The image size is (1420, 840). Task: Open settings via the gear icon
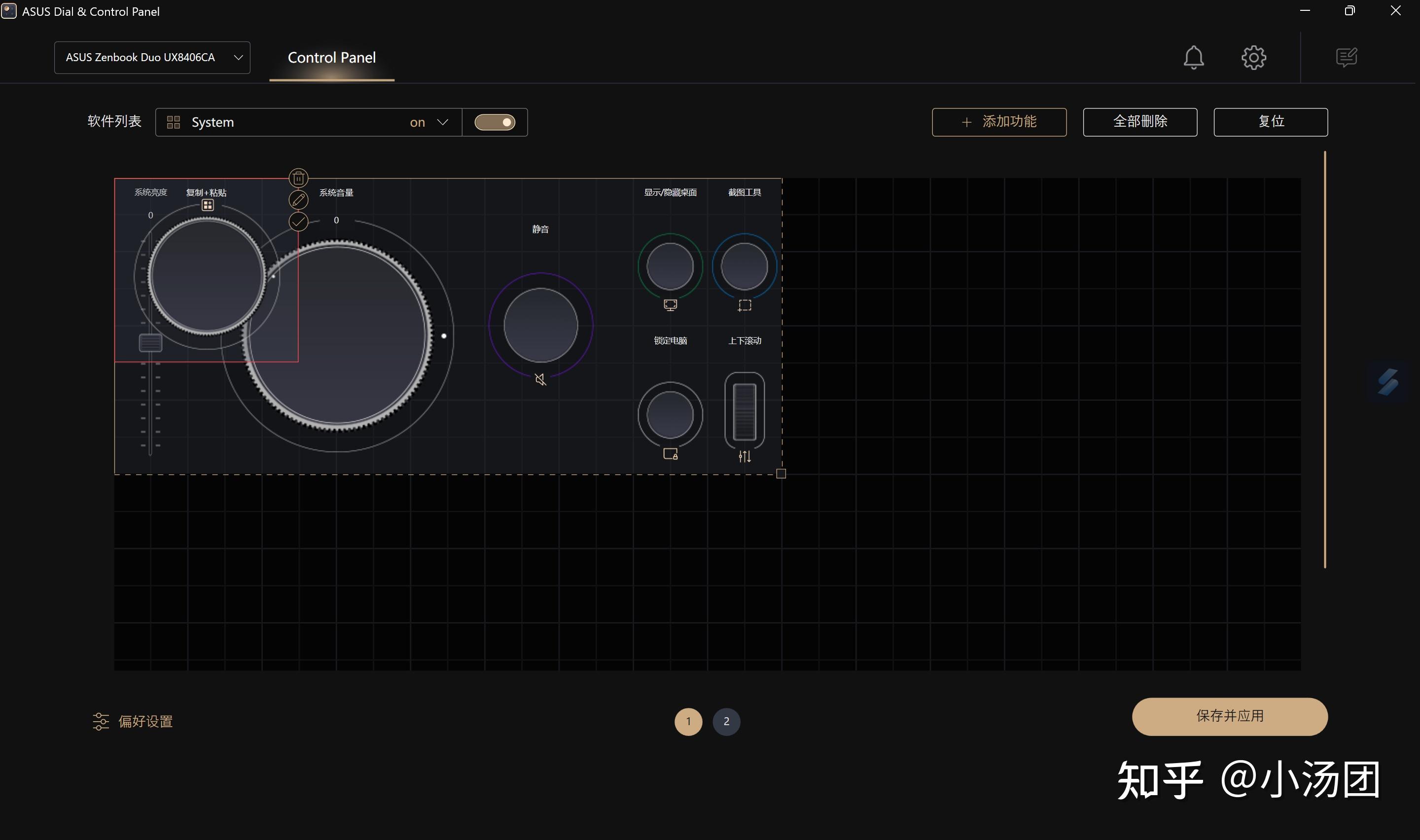(x=1255, y=57)
